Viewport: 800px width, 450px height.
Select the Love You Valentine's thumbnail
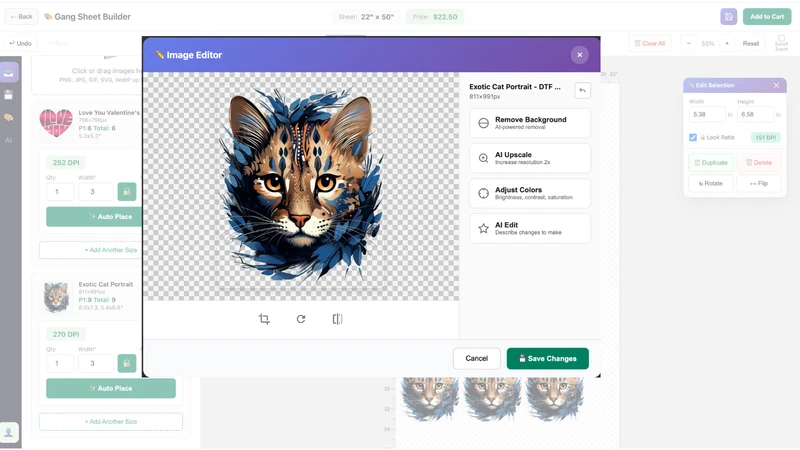tap(56, 123)
